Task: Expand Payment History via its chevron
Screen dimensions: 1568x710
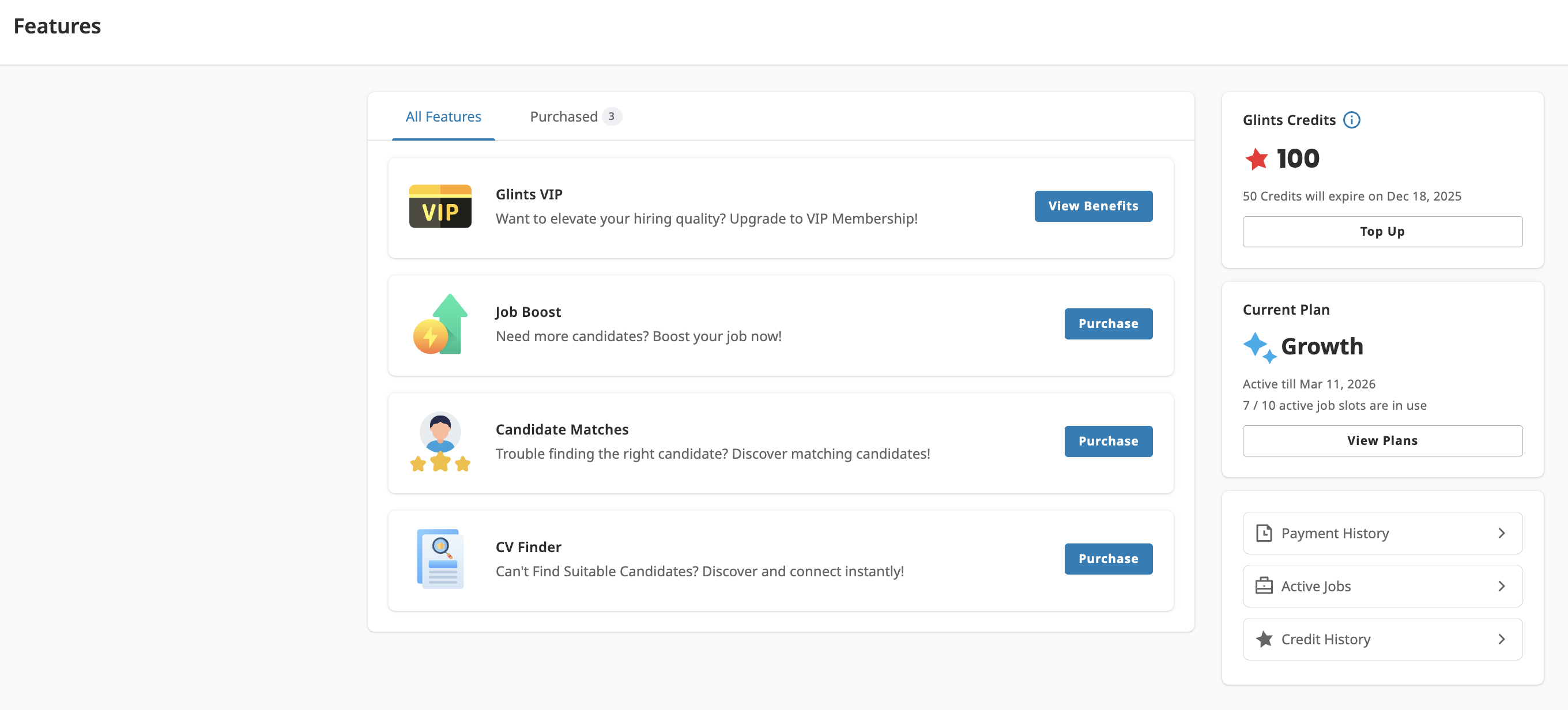Action: [1502, 533]
